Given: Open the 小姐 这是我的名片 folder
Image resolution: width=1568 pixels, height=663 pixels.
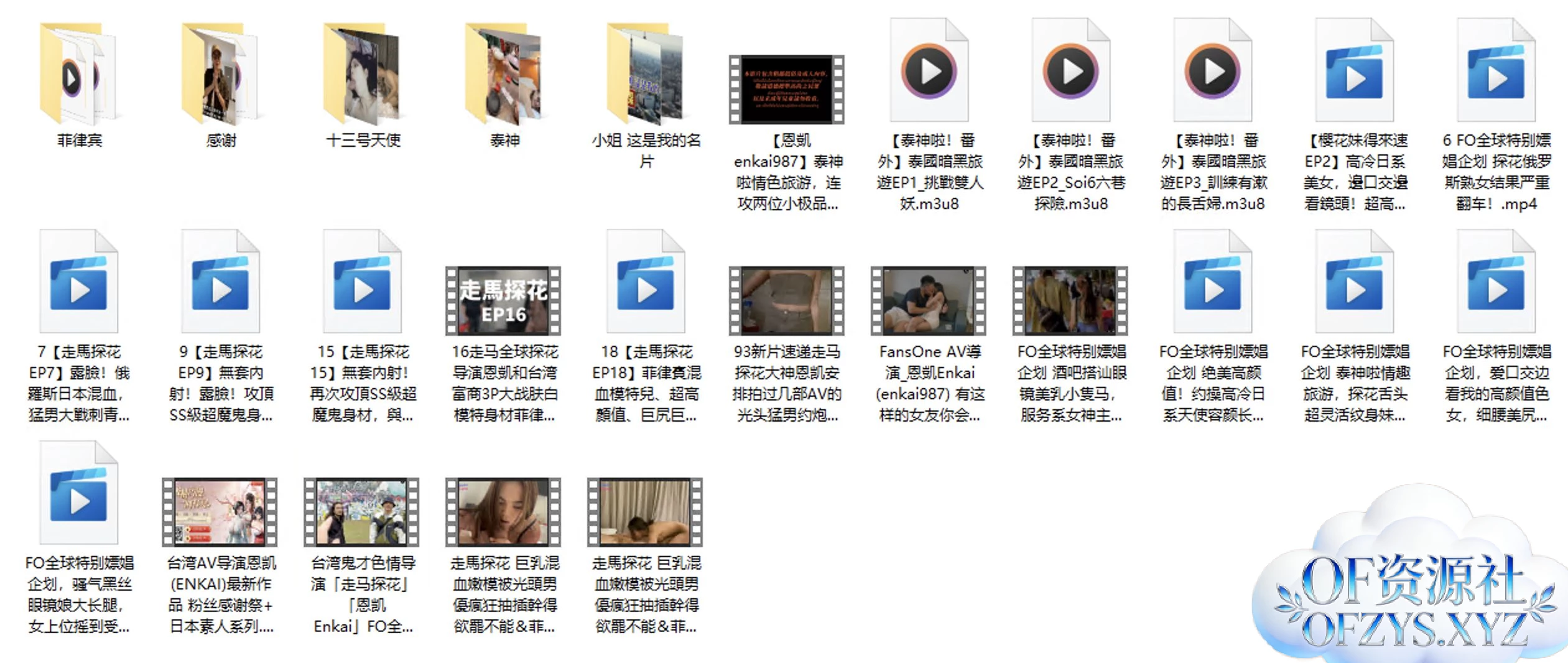Looking at the screenshot, I should coord(646,73).
